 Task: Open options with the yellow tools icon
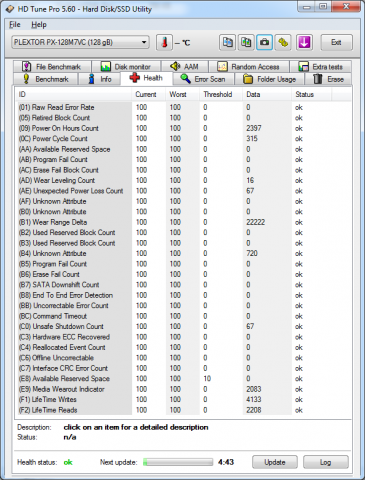point(283,42)
